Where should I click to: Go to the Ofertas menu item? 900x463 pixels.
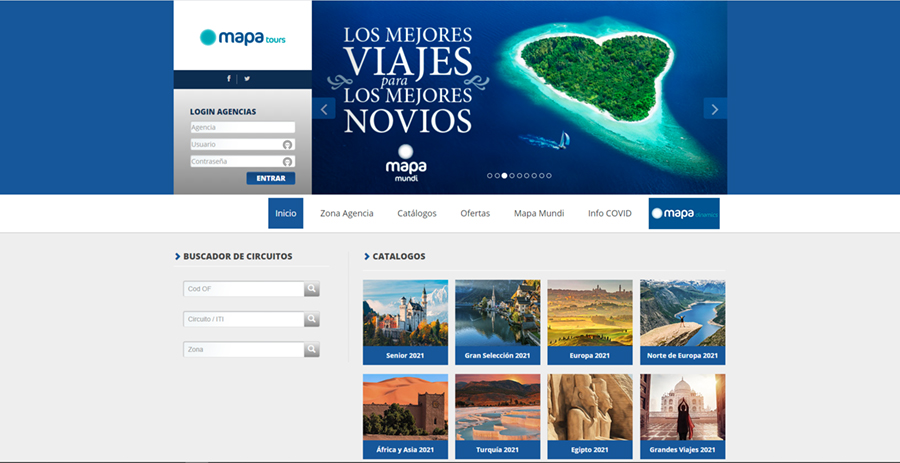[x=475, y=213]
